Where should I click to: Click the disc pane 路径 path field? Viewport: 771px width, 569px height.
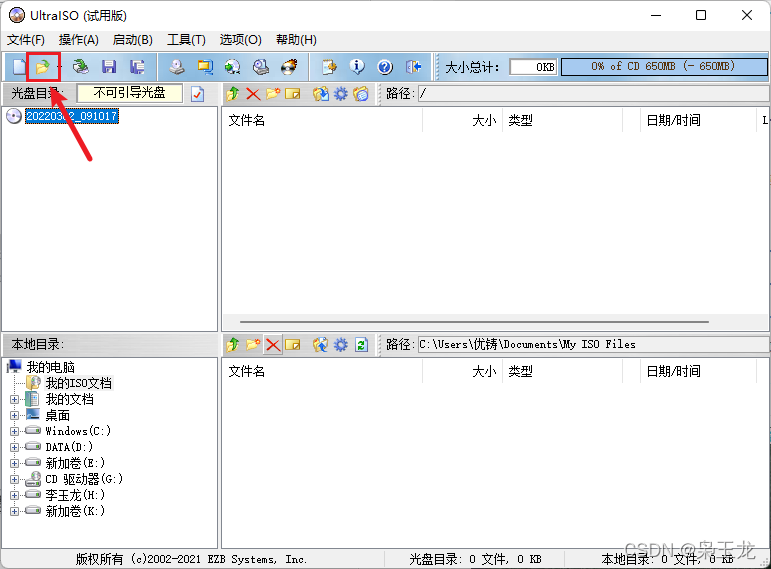593,93
